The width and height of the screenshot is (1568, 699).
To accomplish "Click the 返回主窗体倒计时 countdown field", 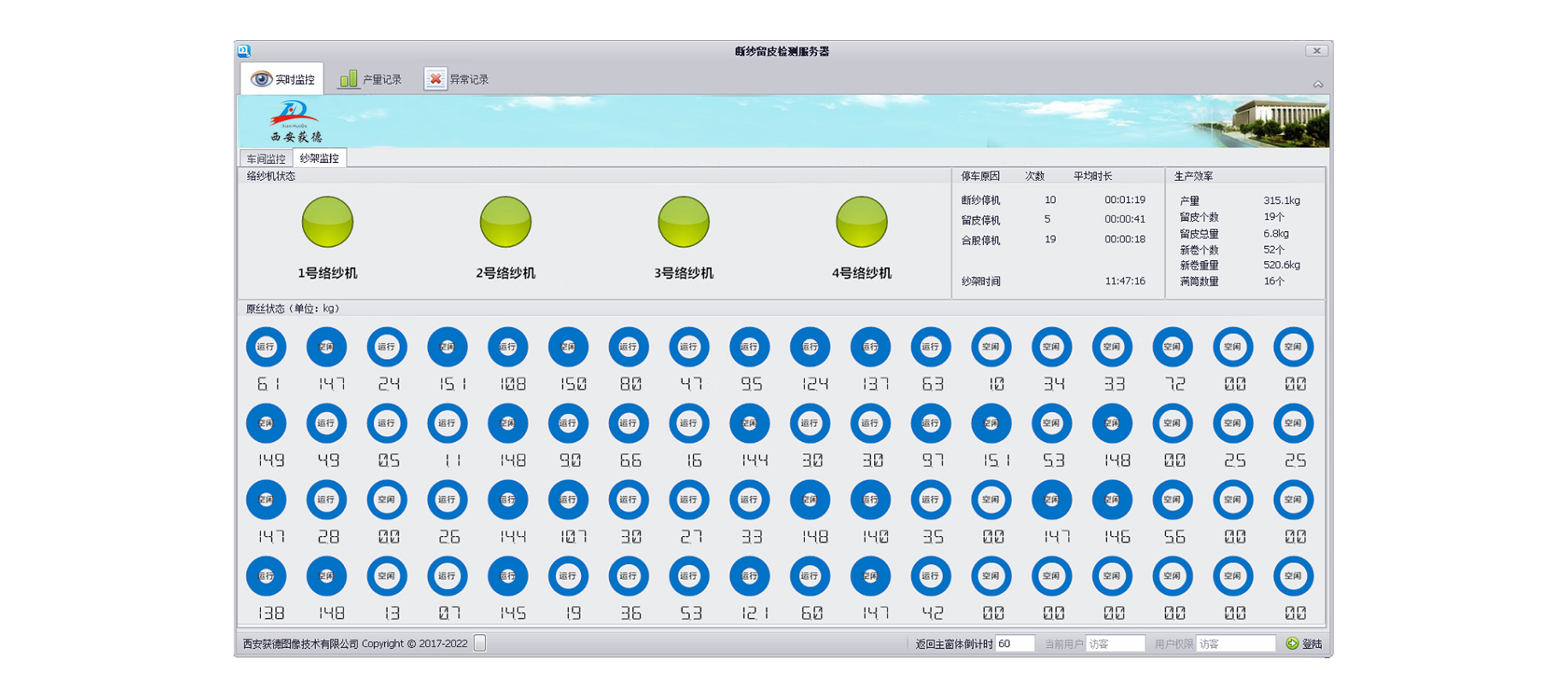I will coord(1014,643).
